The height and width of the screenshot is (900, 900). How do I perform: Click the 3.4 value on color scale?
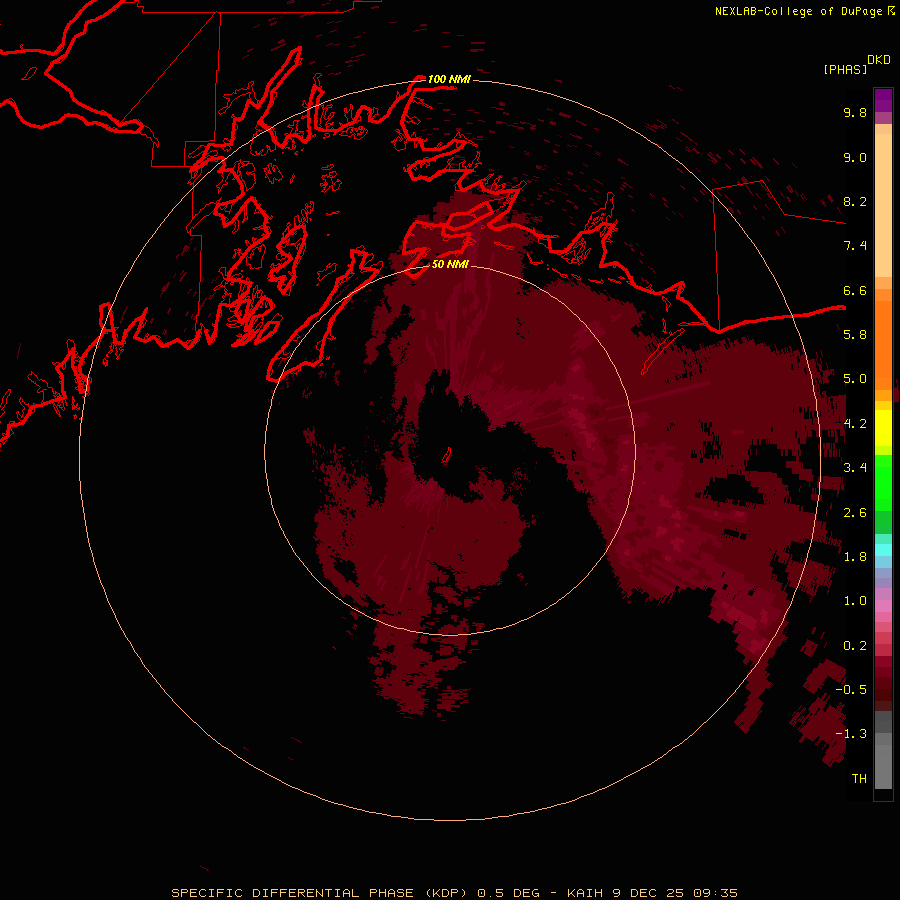click(x=855, y=468)
